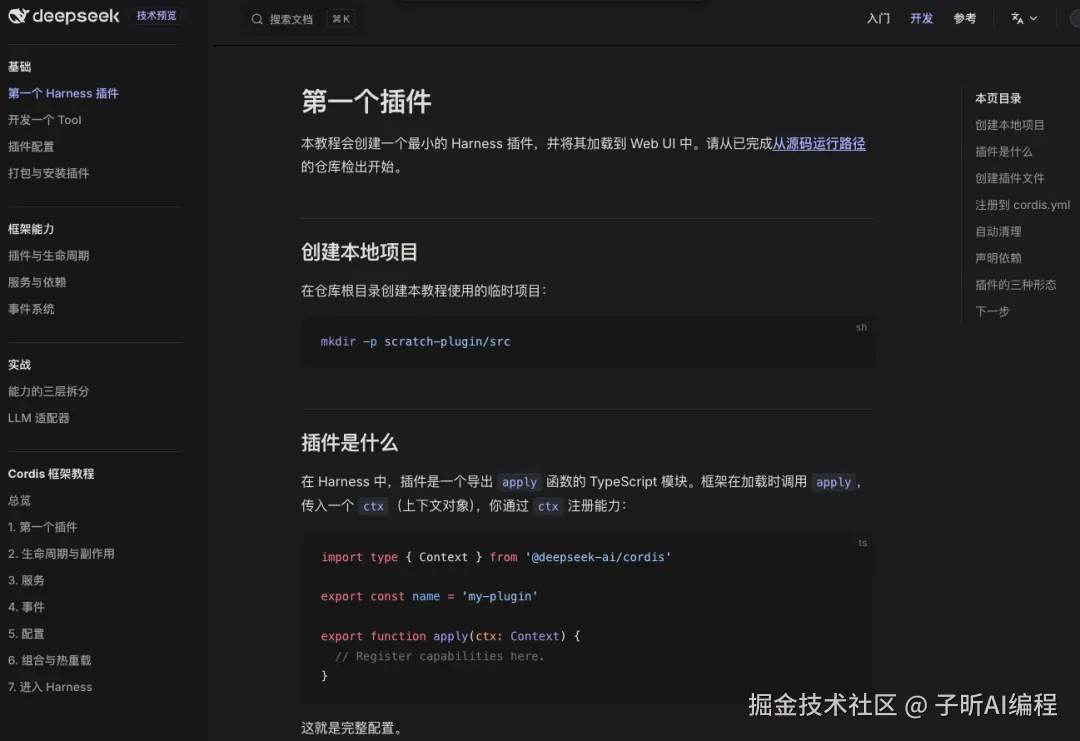This screenshot has height=741, width=1080.
Task: Click the 框架能力 sidebar section heading
Action: click(x=31, y=229)
